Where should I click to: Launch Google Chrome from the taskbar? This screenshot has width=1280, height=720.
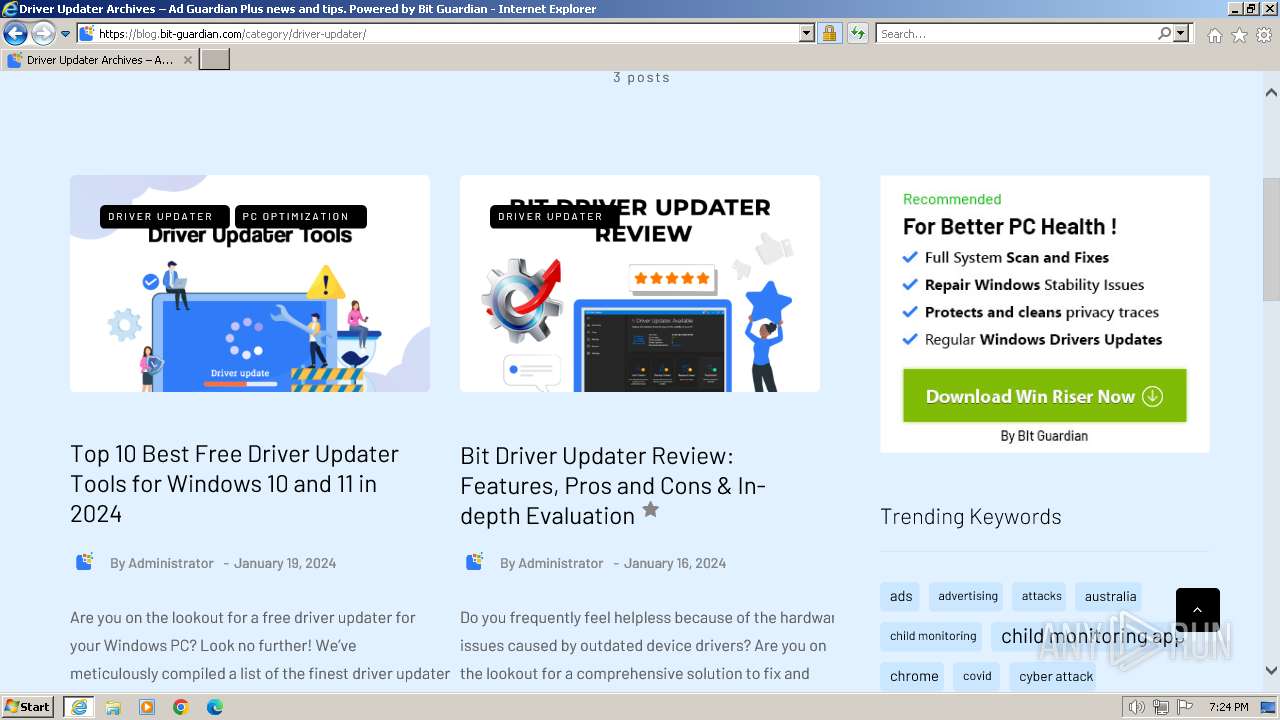point(181,707)
